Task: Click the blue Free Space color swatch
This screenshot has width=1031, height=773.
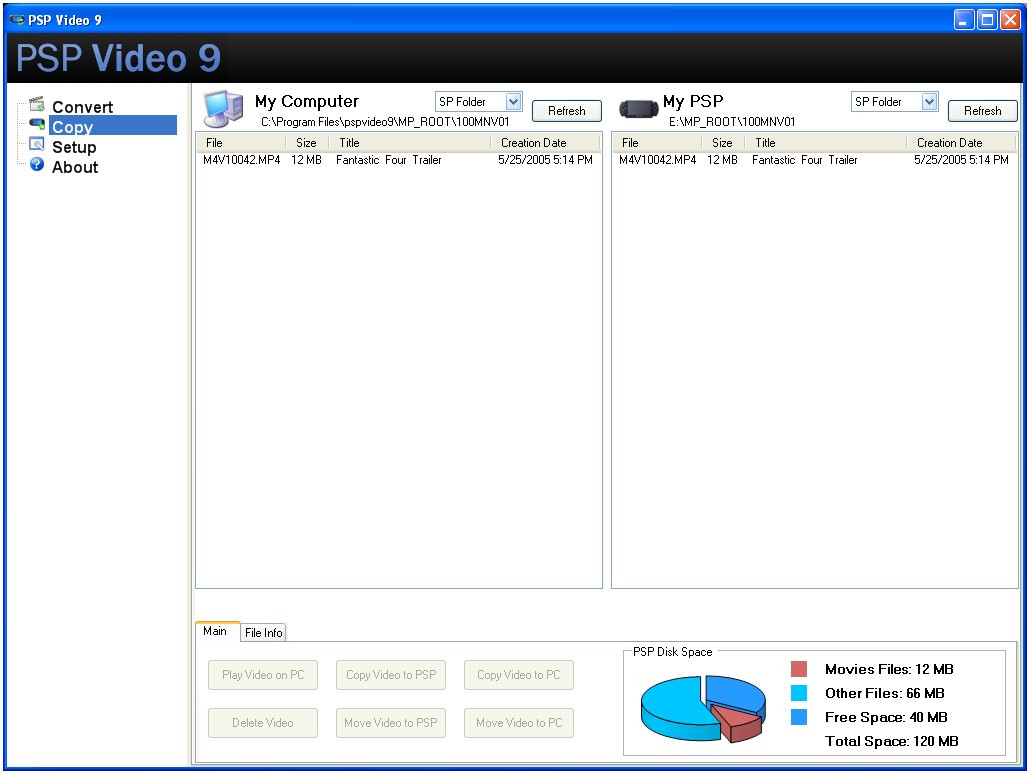Action: click(799, 717)
